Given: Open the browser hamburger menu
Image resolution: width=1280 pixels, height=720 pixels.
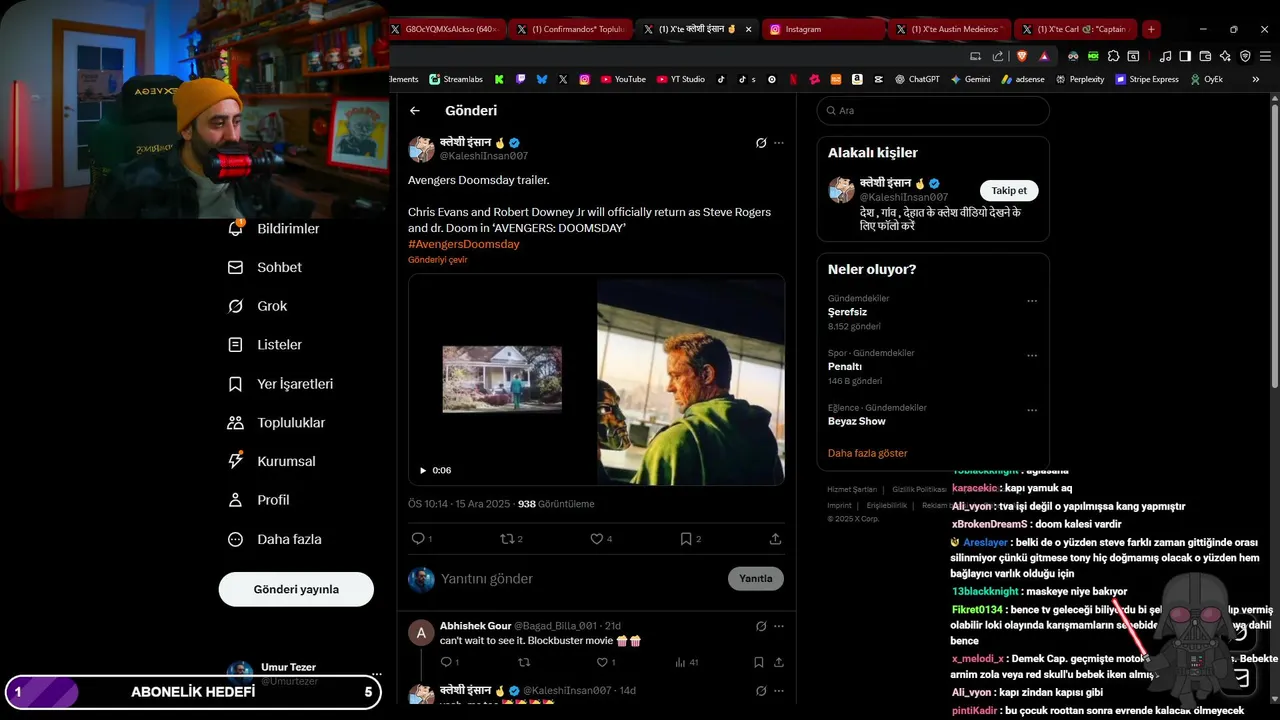Looking at the screenshot, I should [x=1265, y=56].
